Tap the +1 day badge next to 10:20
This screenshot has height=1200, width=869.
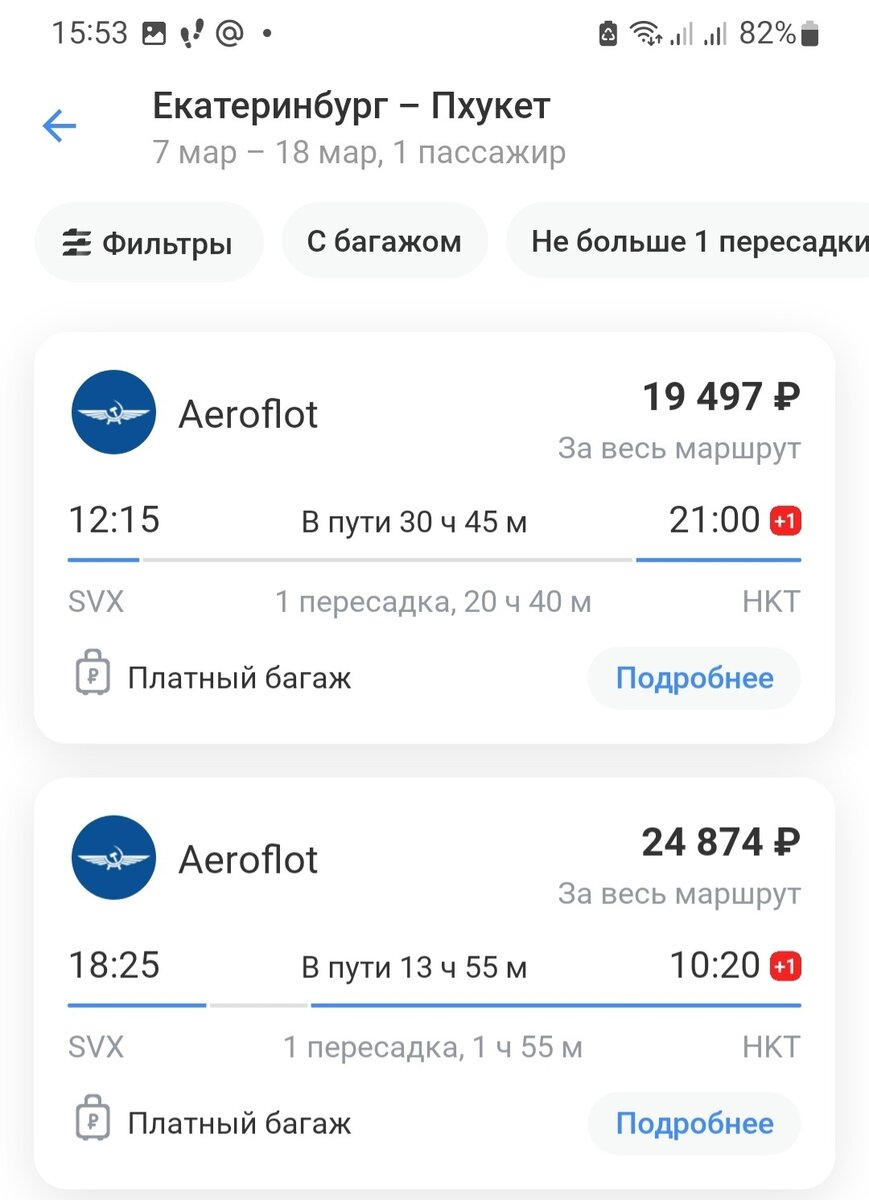(x=786, y=966)
